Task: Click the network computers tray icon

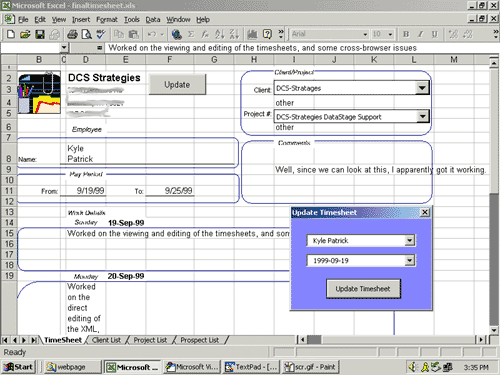Action: tap(448, 367)
